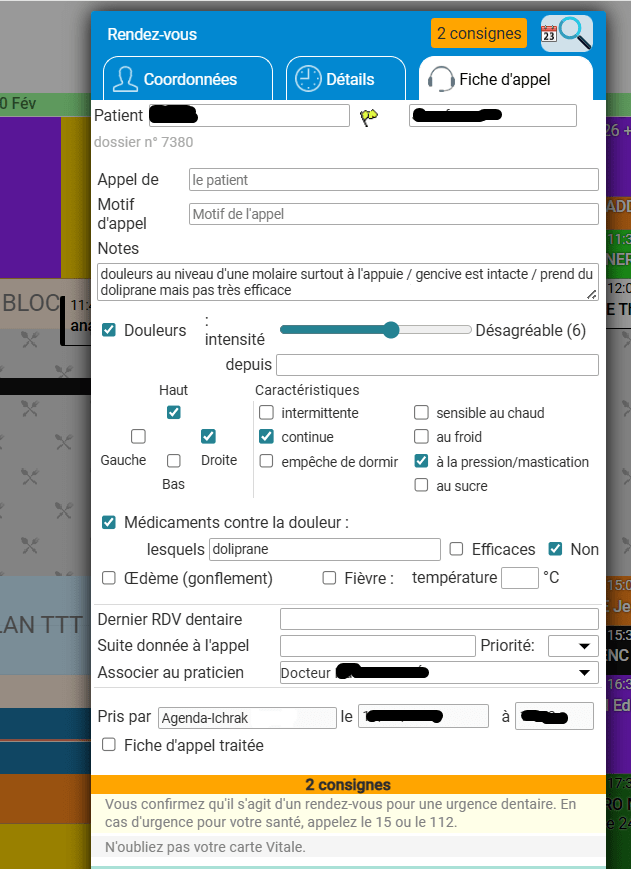Adjust the pain intensité slider

tap(391, 330)
